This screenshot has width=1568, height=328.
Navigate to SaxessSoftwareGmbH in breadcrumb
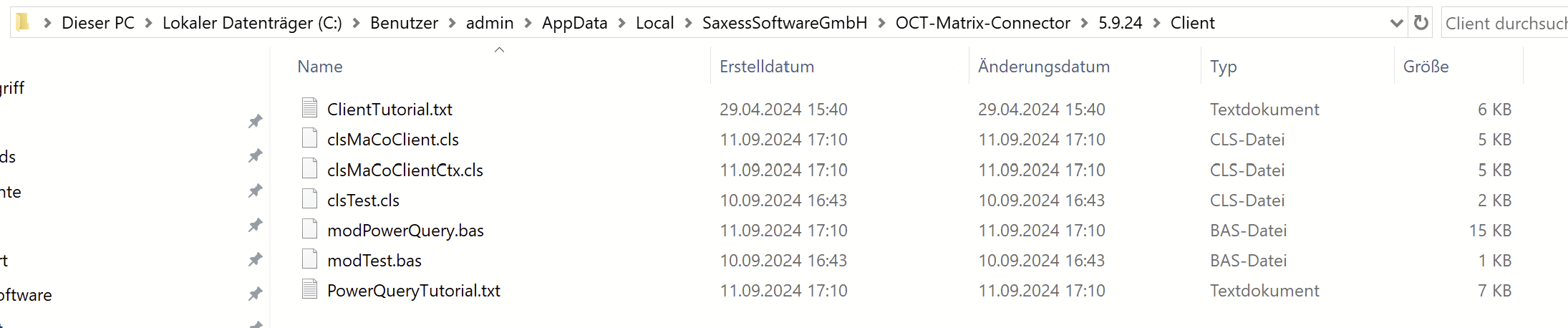point(784,23)
